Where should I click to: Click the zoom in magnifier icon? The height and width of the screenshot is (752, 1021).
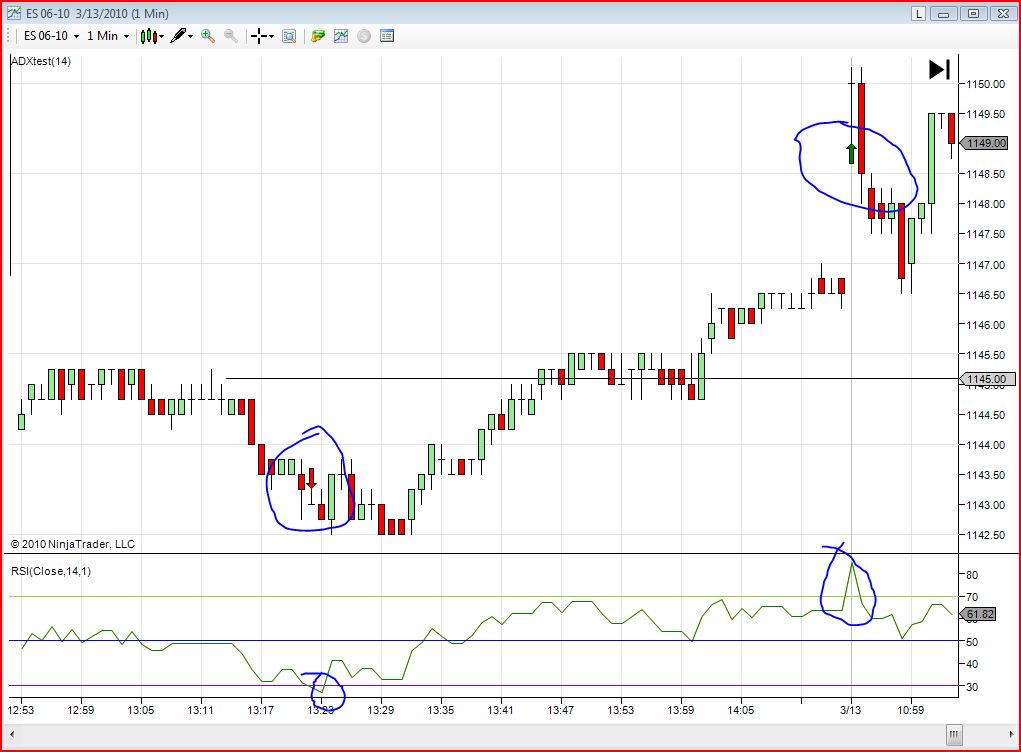point(208,36)
